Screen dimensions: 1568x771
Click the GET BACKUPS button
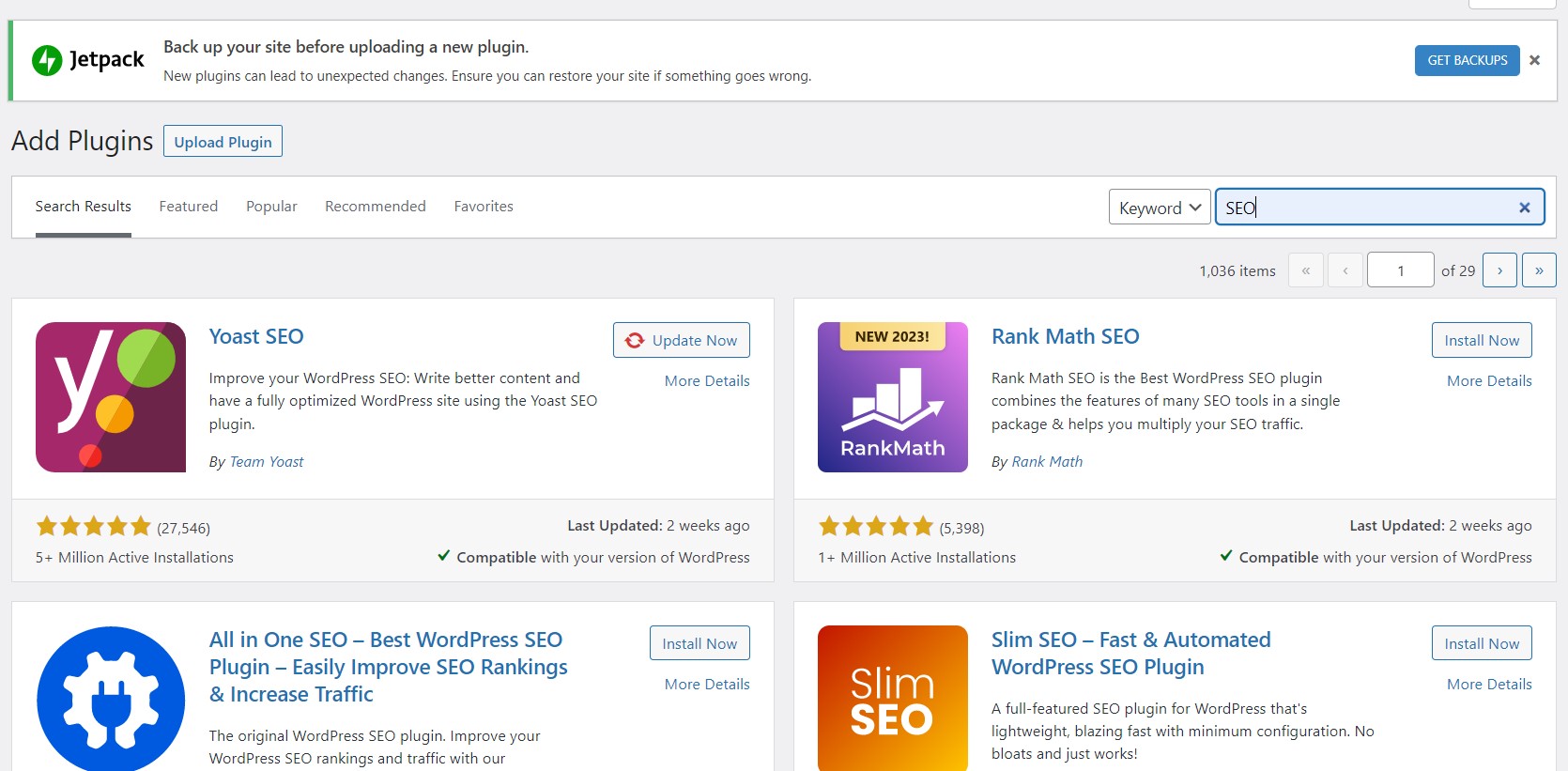(x=1467, y=60)
